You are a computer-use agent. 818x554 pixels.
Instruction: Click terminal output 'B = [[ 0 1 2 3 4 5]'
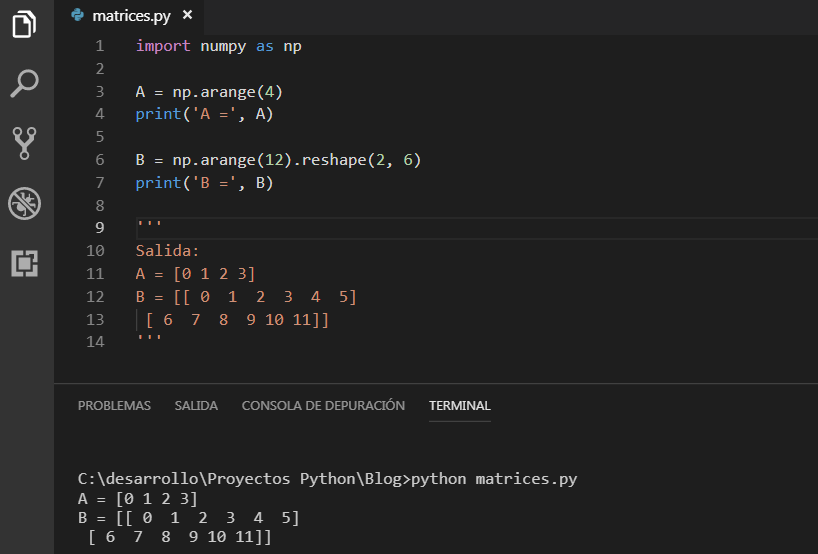tap(188, 518)
